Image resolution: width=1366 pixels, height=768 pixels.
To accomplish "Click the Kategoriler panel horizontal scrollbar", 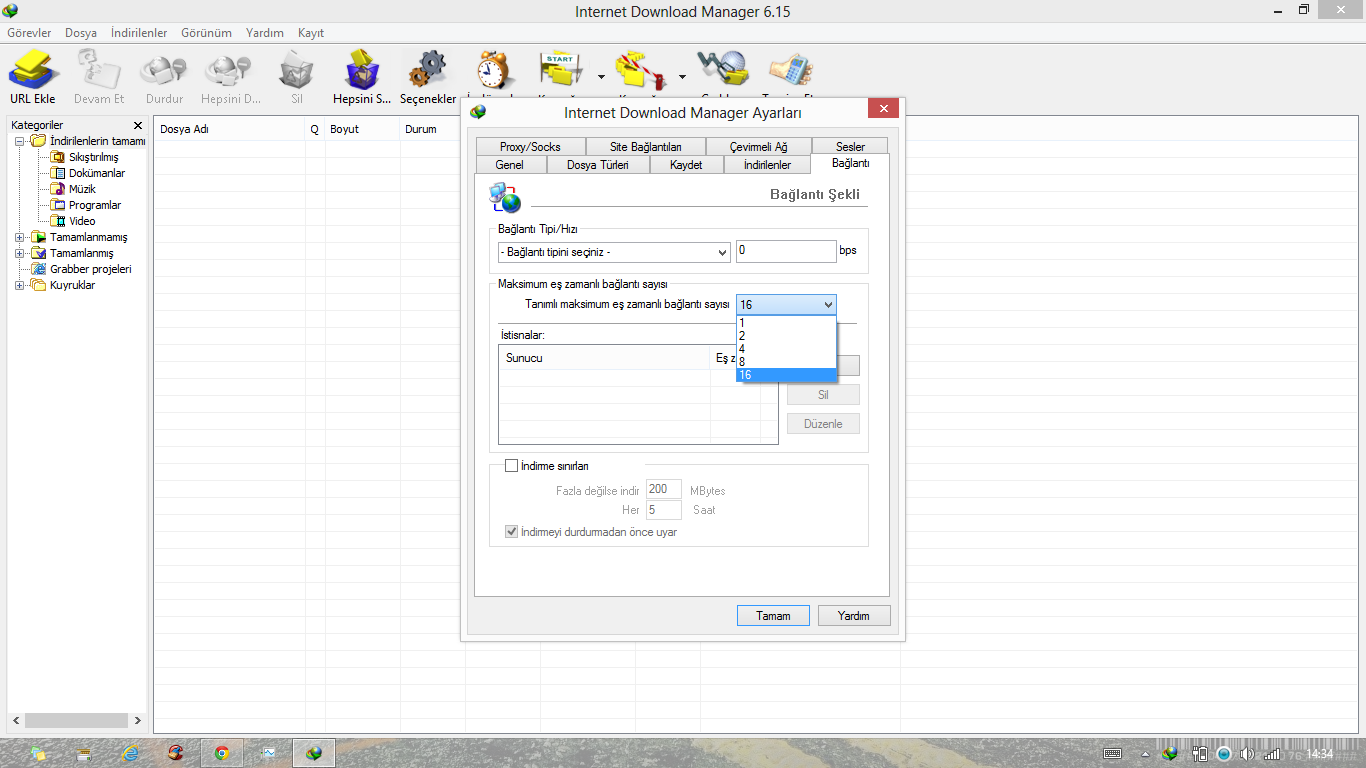I will (77, 720).
